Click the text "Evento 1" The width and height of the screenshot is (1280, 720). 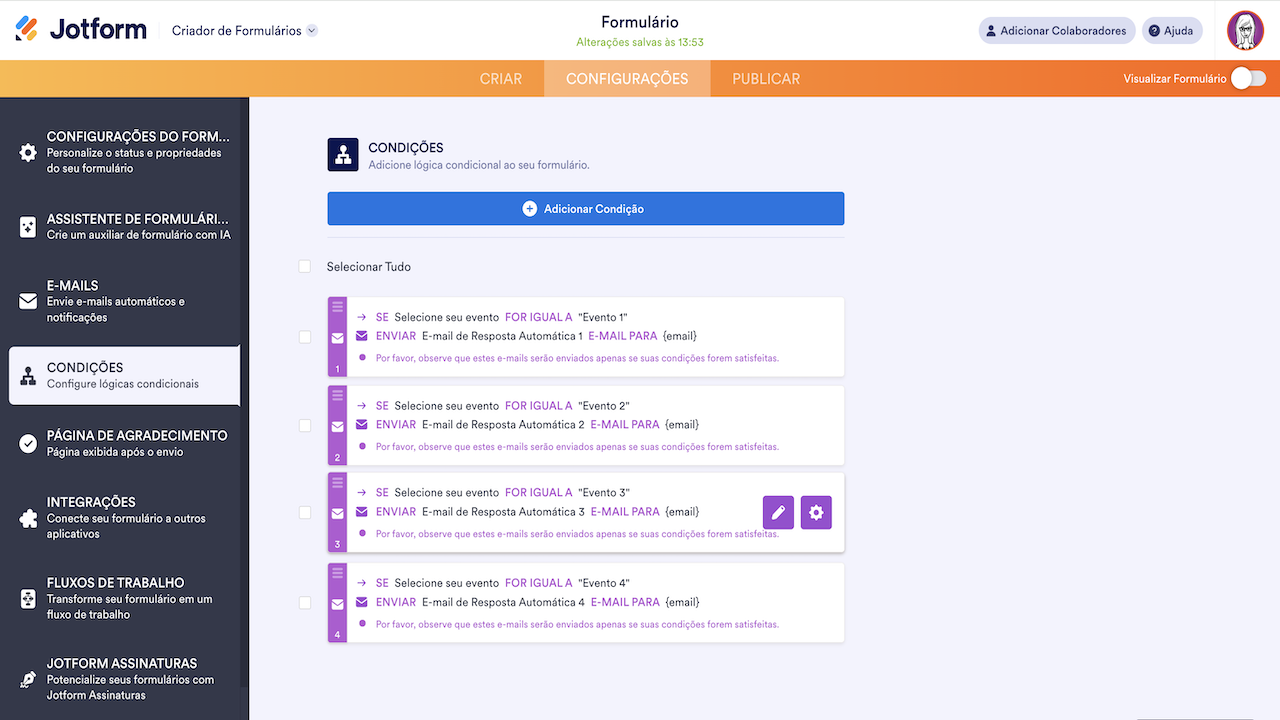[x=603, y=317]
